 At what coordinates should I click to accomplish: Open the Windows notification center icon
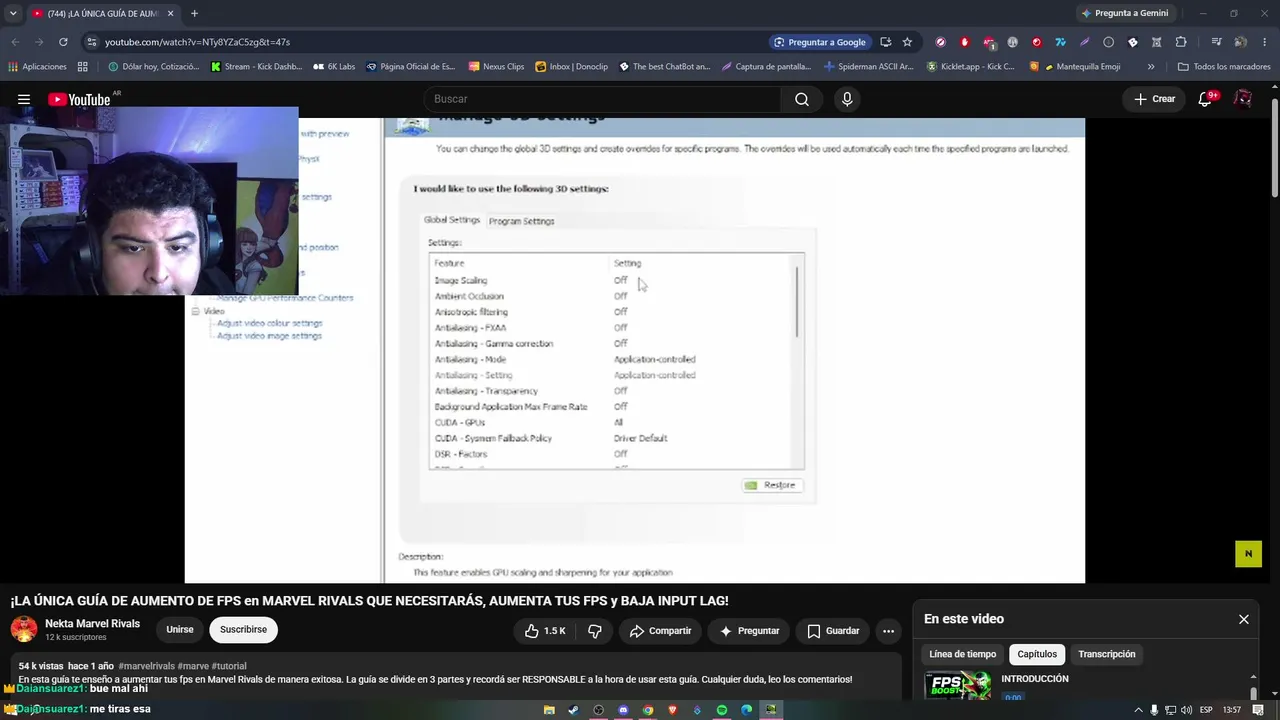pyautogui.click(x=1259, y=710)
